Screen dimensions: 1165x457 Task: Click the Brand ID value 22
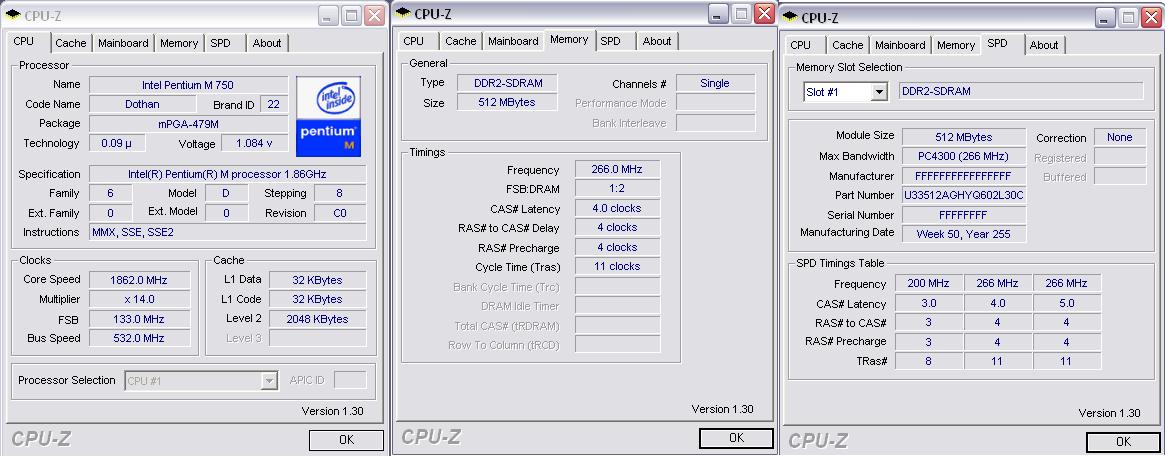coord(274,104)
